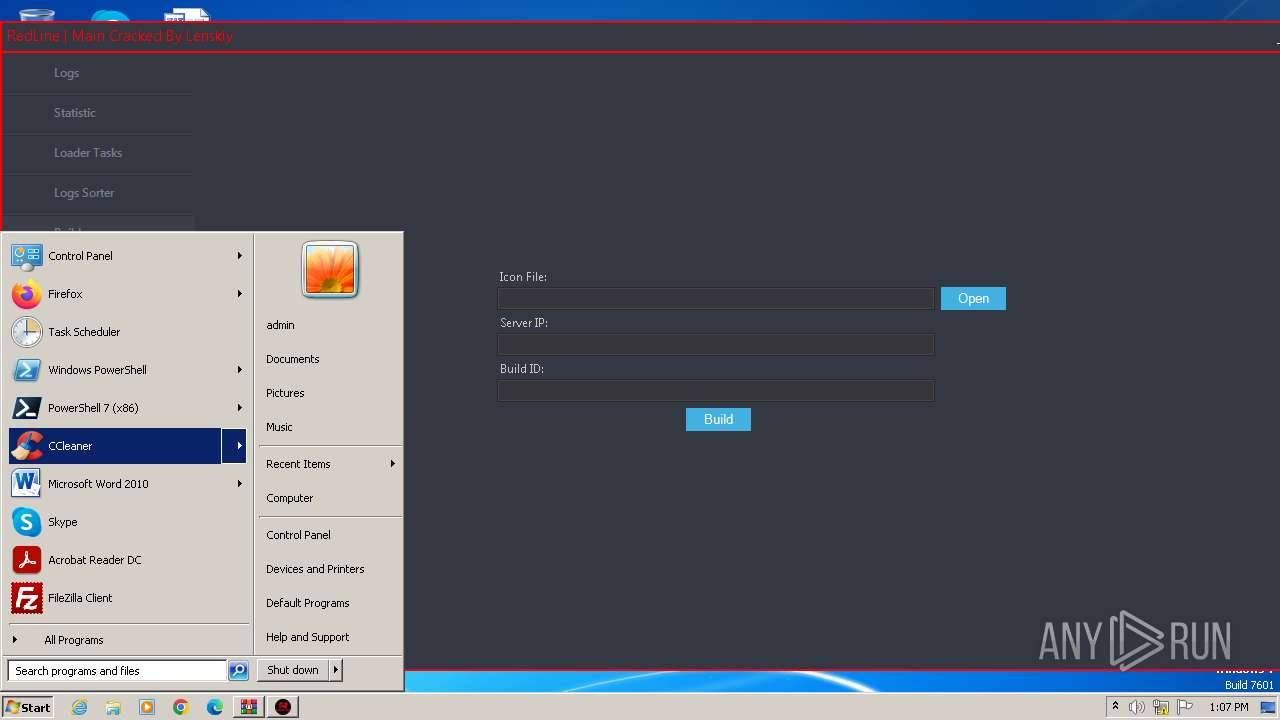Click the Build button
1280x720 pixels.
(718, 420)
